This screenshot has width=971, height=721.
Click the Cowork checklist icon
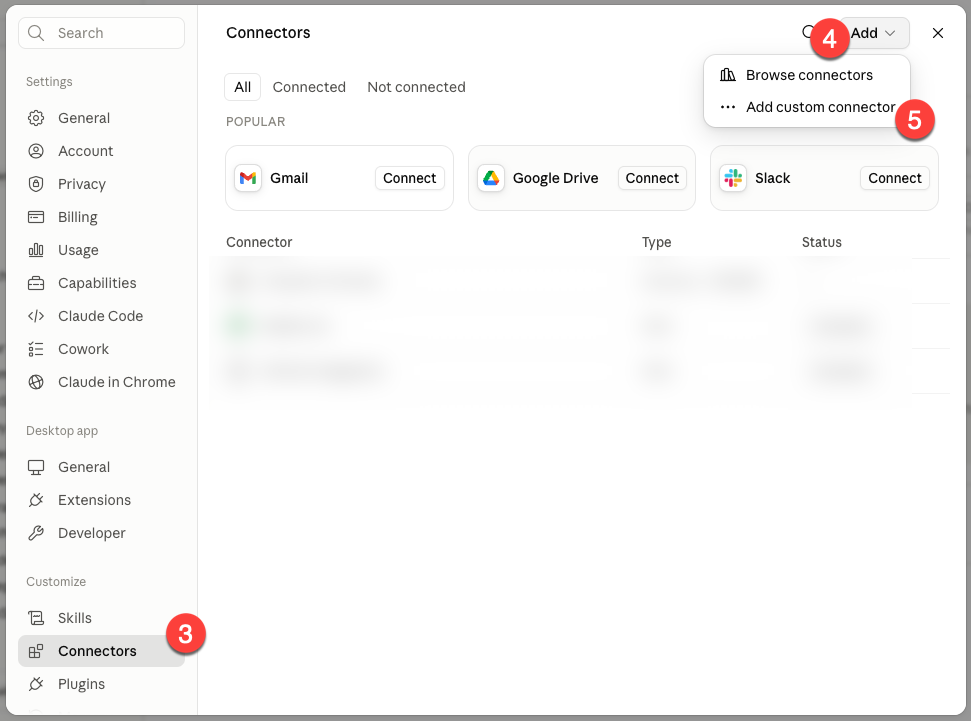pos(36,349)
